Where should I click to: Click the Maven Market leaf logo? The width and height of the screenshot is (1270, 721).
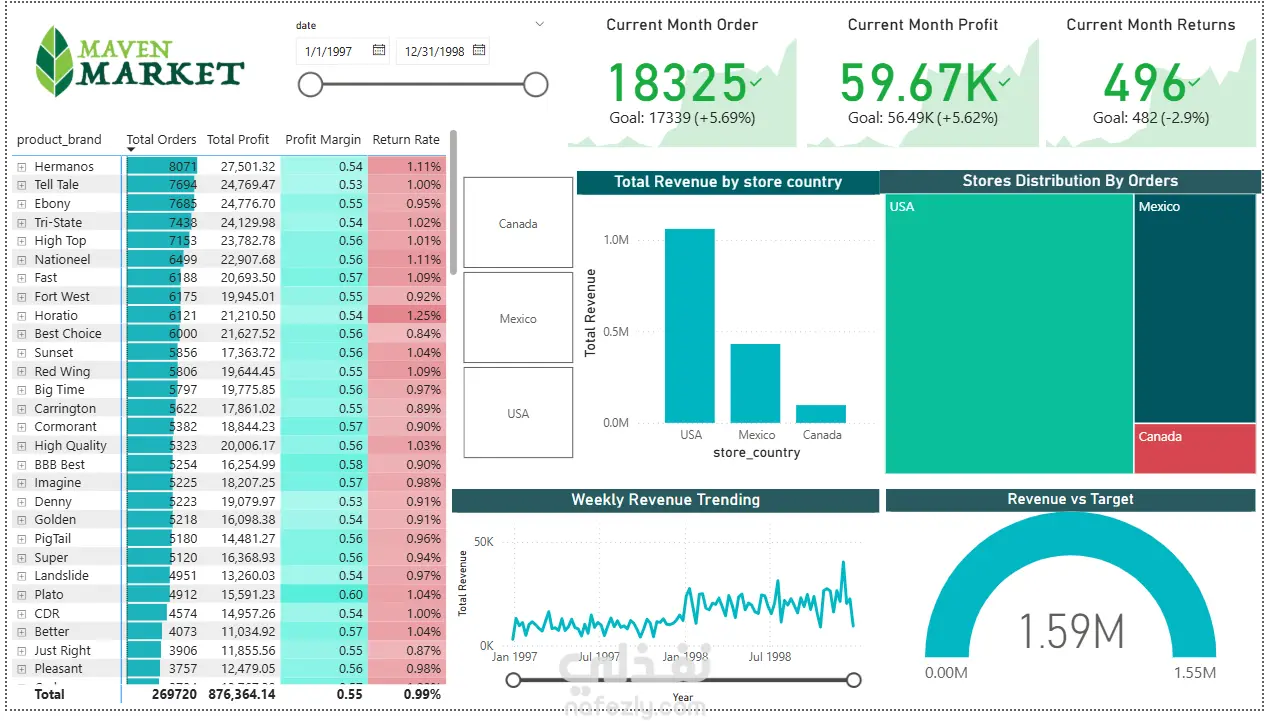tap(52, 60)
